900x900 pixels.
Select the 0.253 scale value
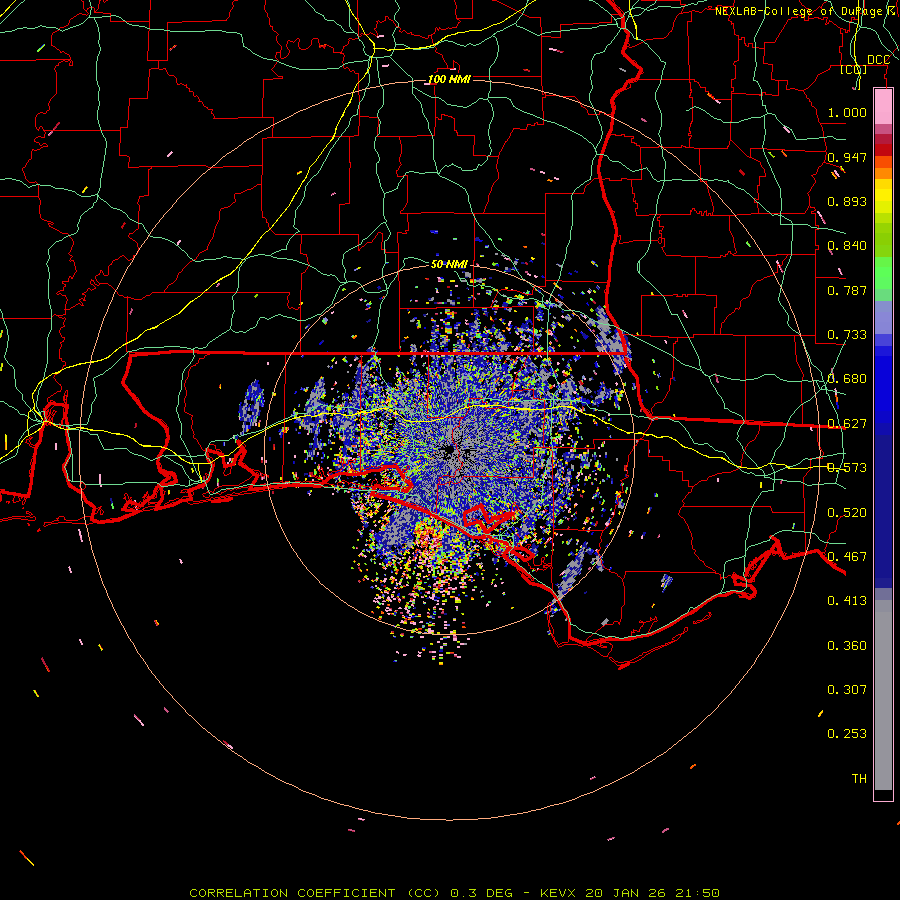[x=847, y=734]
